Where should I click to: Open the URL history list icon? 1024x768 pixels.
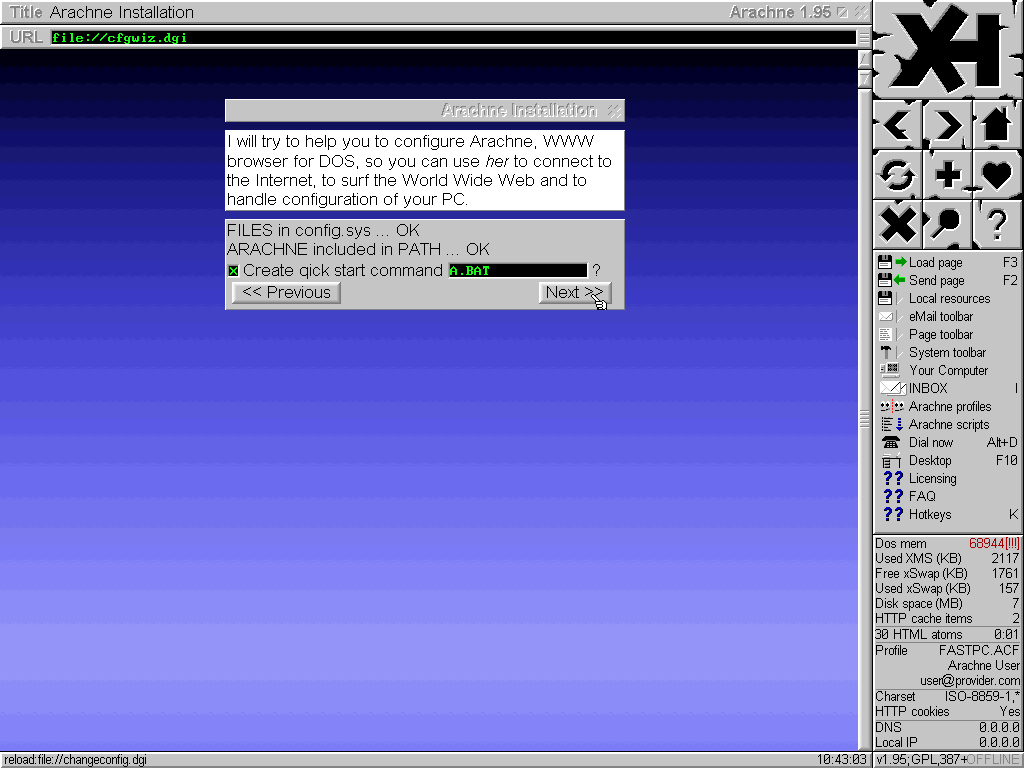(863, 37)
